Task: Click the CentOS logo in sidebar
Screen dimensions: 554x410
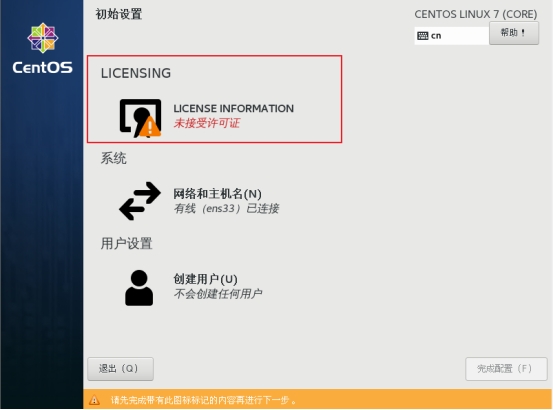Action: (43, 49)
